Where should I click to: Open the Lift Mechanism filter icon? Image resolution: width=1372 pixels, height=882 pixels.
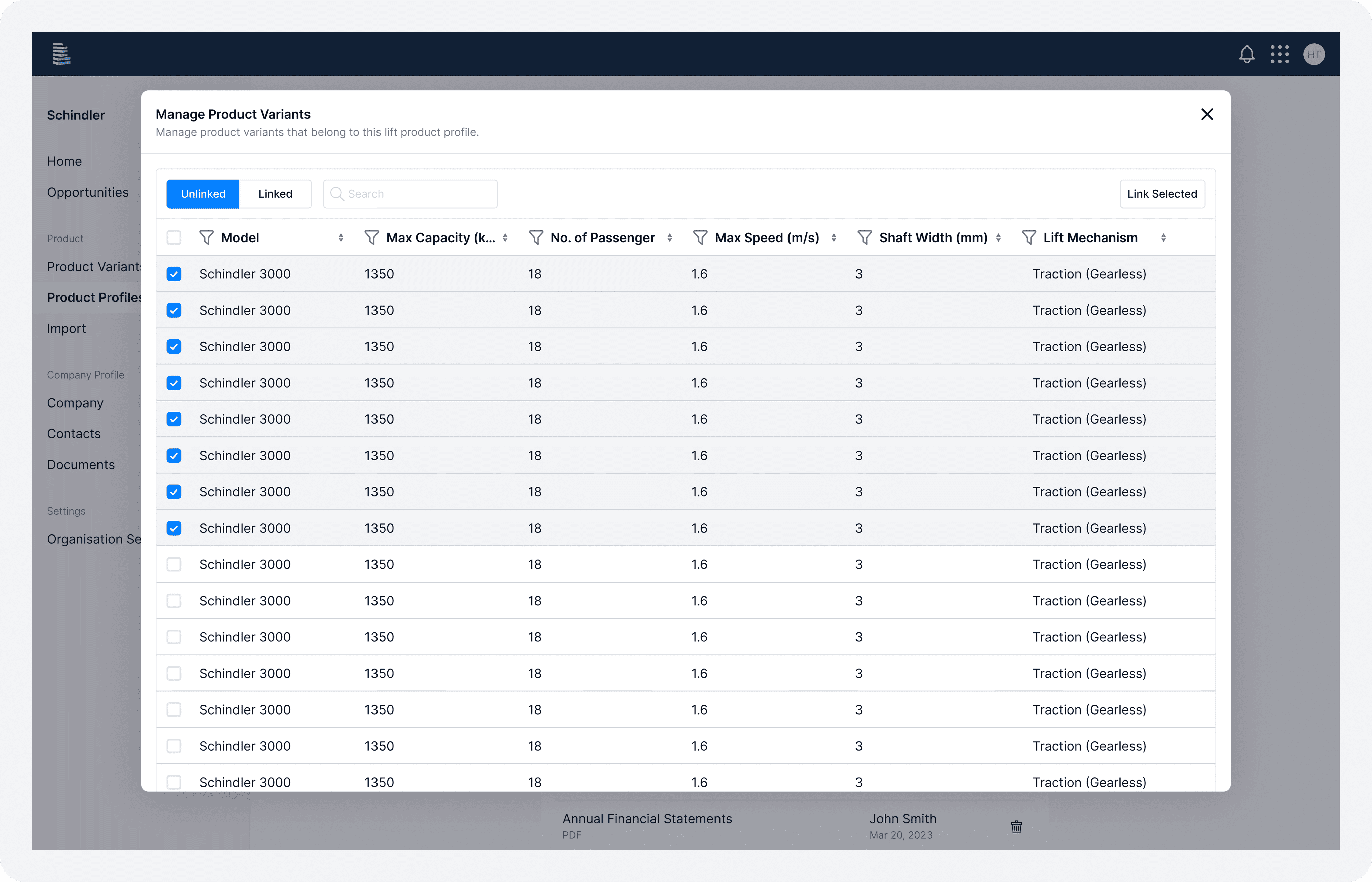click(1028, 238)
